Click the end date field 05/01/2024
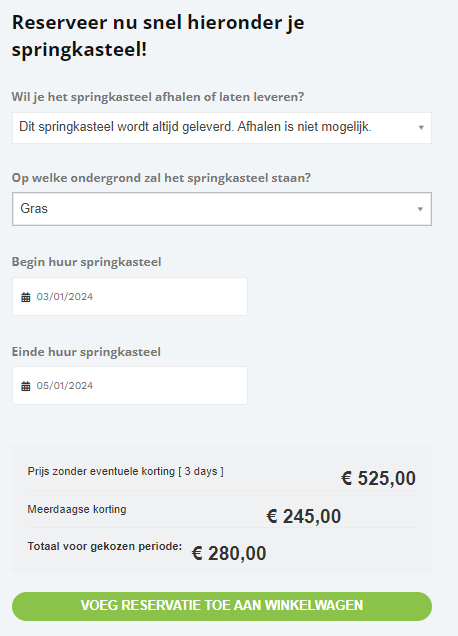The width and height of the screenshot is (458, 636). click(x=130, y=385)
